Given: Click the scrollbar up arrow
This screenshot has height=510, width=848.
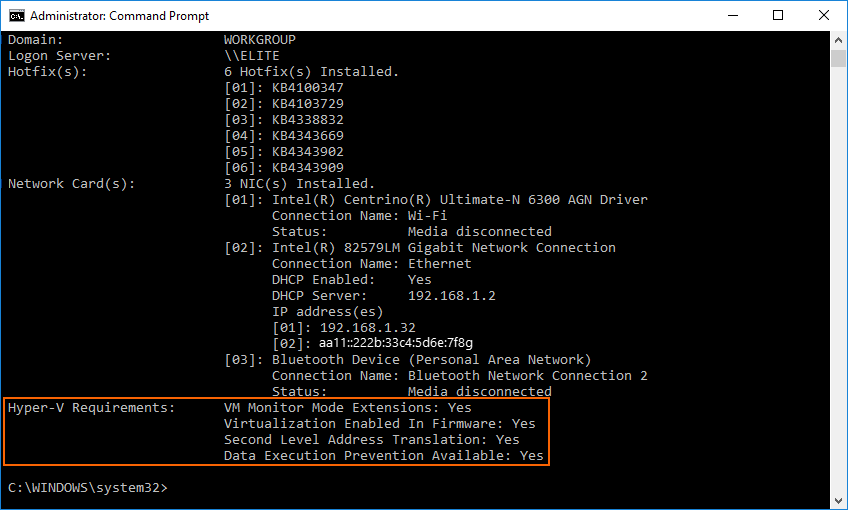Looking at the screenshot, I should (838, 39).
